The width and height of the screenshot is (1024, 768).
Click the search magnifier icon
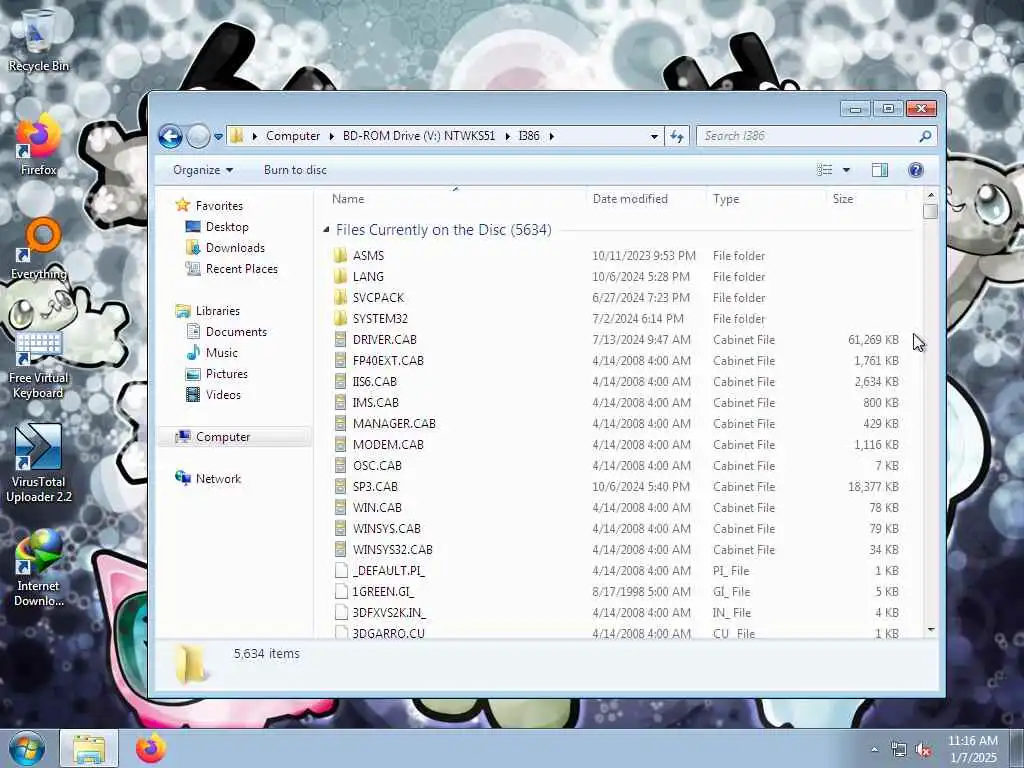[925, 136]
